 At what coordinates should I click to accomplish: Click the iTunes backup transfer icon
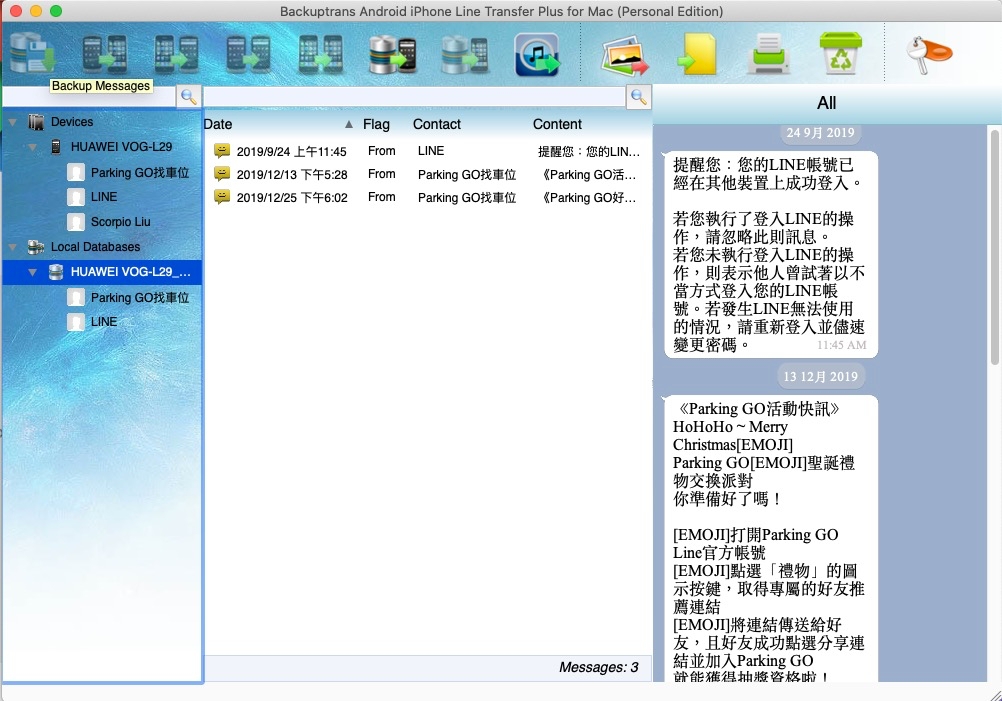click(x=537, y=55)
